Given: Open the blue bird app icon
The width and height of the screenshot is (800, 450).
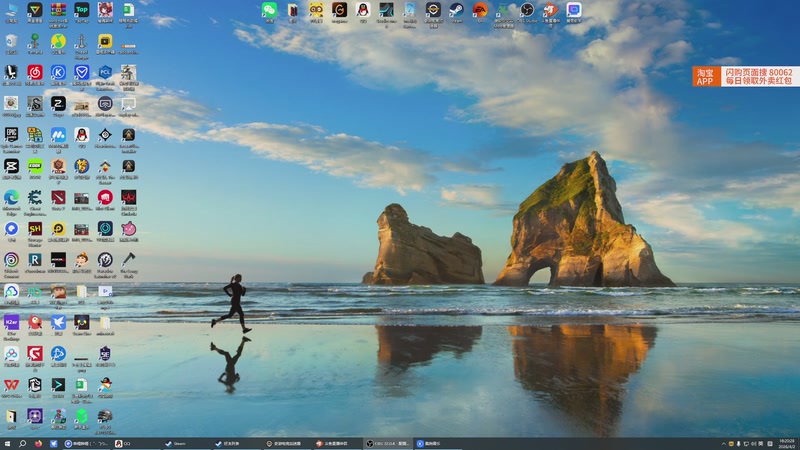Looking at the screenshot, I should coord(58,323).
